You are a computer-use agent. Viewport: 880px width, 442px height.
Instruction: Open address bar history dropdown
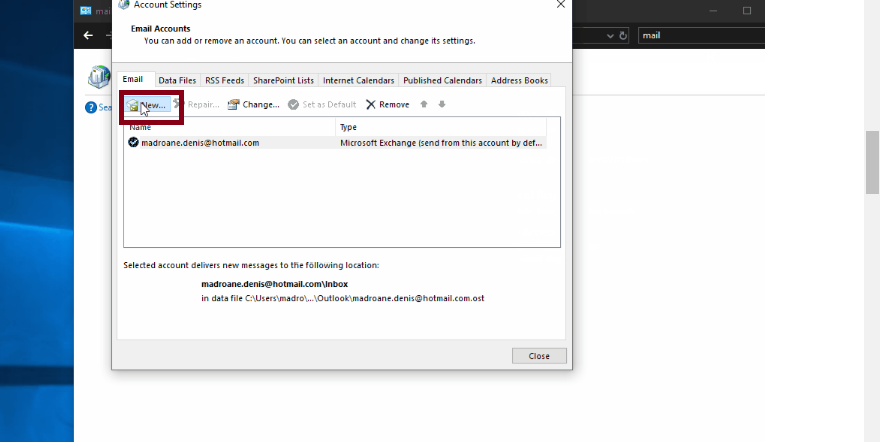click(x=611, y=36)
